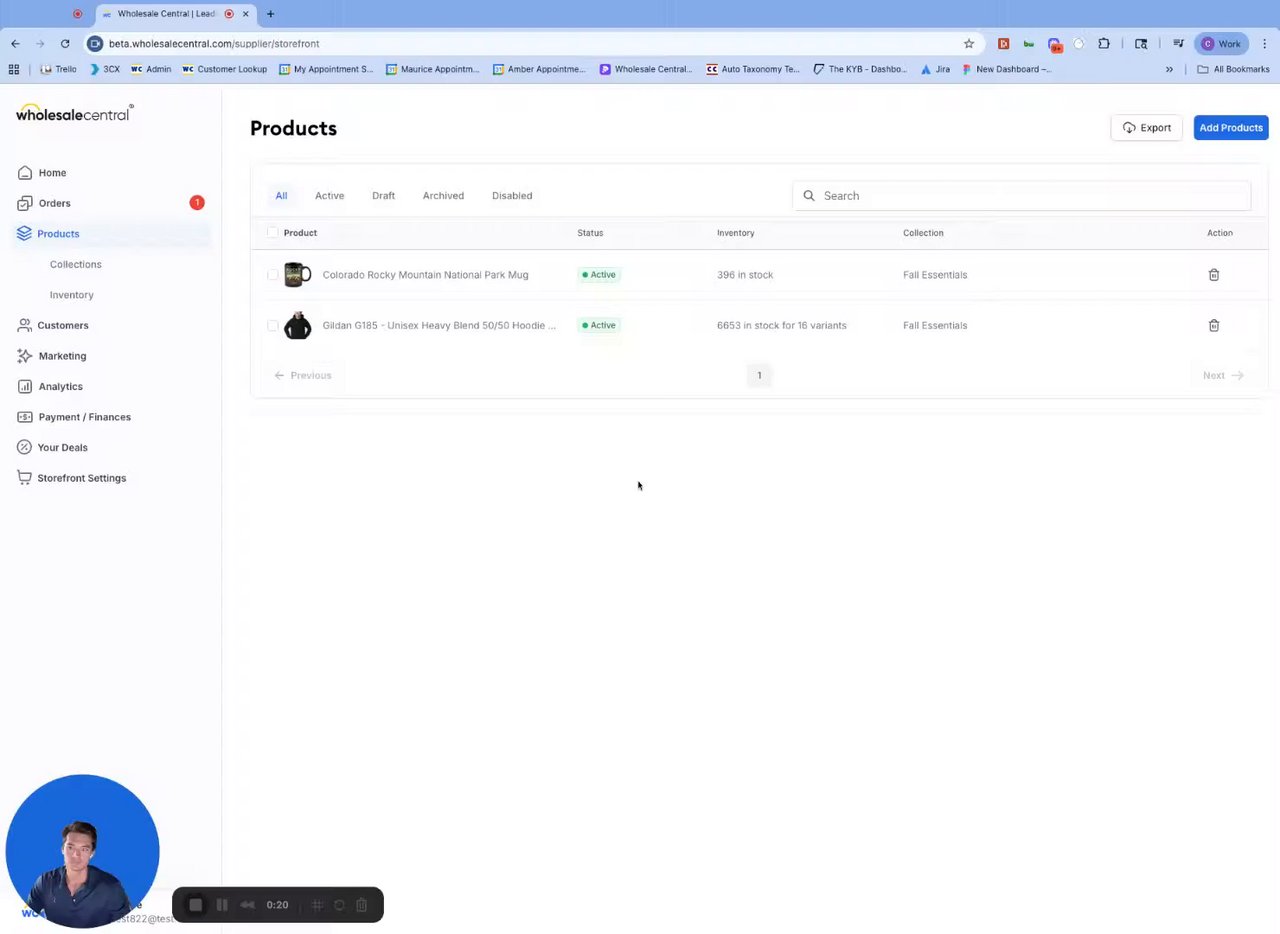The width and height of the screenshot is (1280, 934).
Task: Click the '396 in stock' inventory cell
Action: tap(745, 274)
